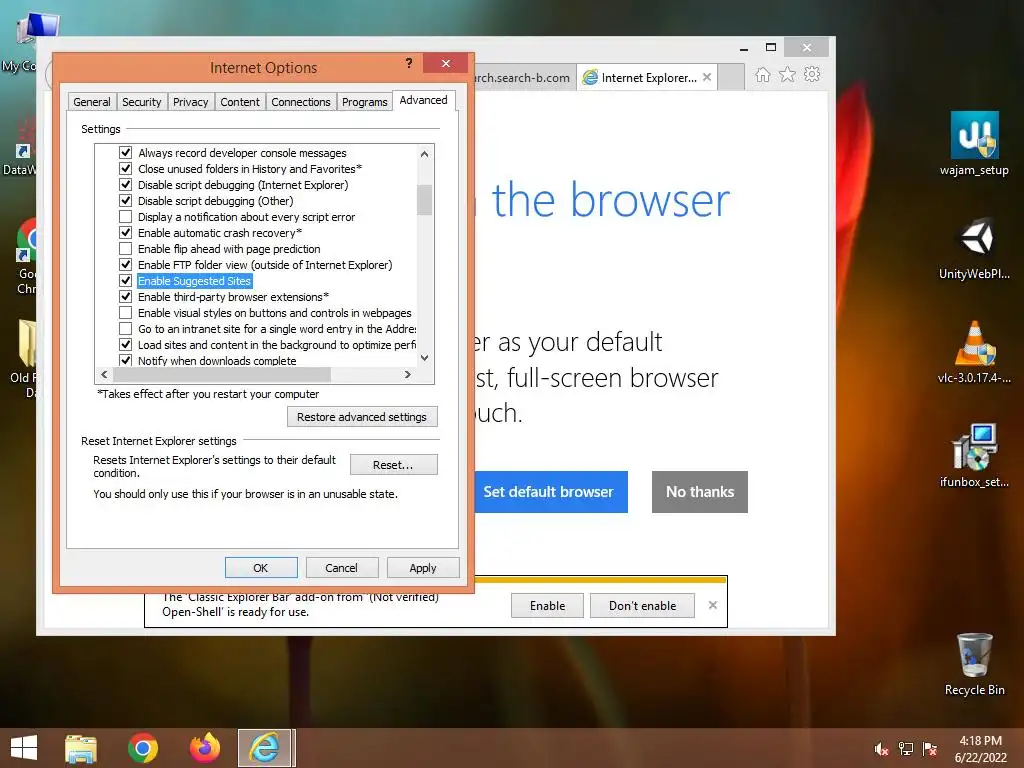Click the Internet Options help question mark
The image size is (1024, 768).
[x=409, y=63]
